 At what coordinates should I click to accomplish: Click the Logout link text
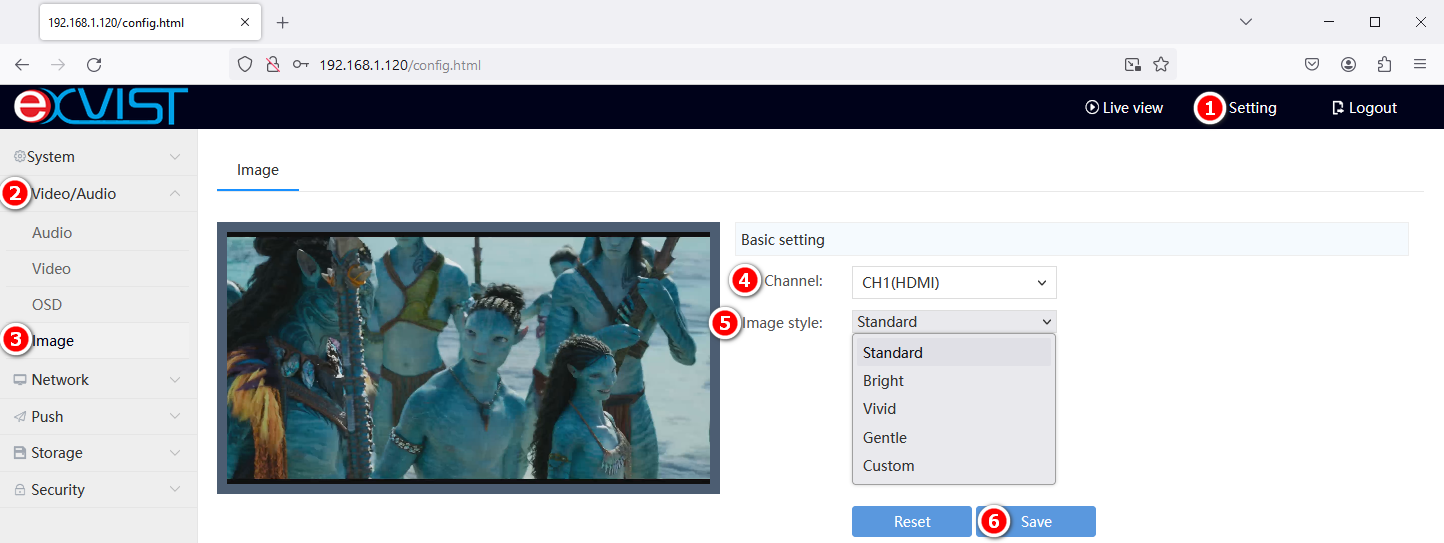coord(1373,108)
